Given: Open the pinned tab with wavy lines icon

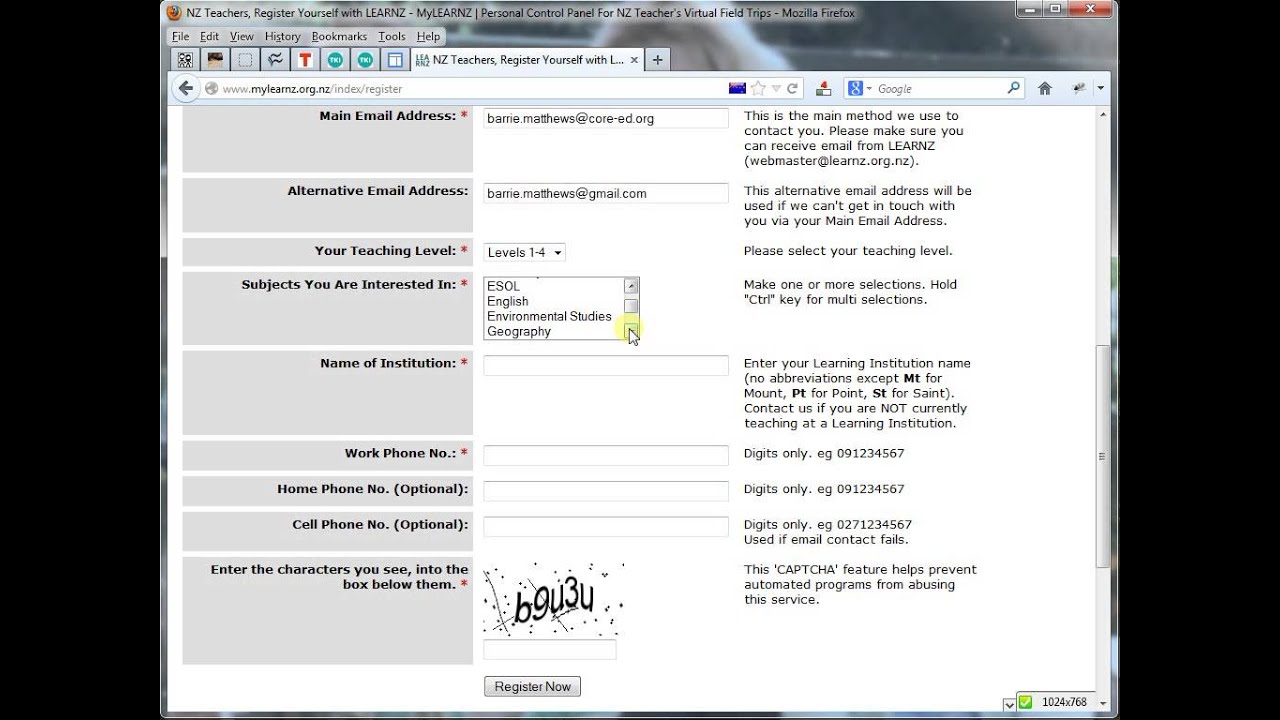Looking at the screenshot, I should coord(275,60).
